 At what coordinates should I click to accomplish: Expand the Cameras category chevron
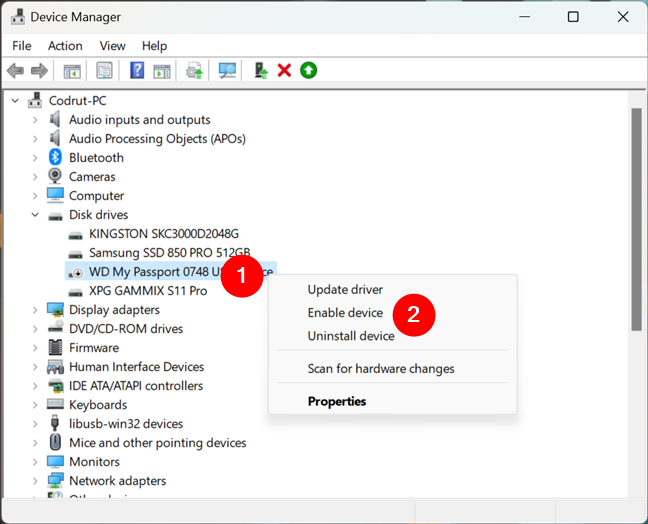[35, 177]
